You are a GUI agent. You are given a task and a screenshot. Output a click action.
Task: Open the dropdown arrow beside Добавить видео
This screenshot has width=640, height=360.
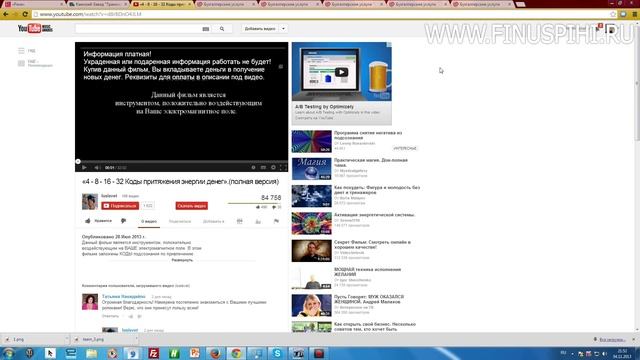(283, 29)
